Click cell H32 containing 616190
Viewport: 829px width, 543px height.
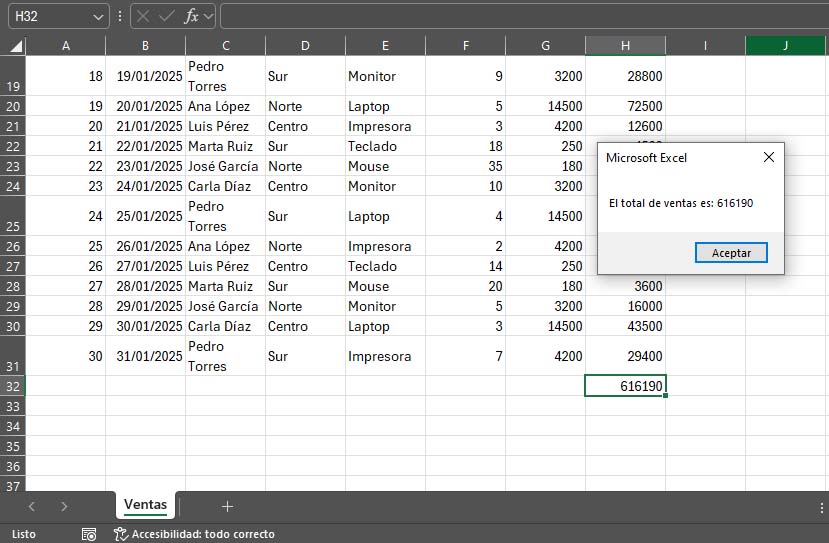tap(625, 386)
